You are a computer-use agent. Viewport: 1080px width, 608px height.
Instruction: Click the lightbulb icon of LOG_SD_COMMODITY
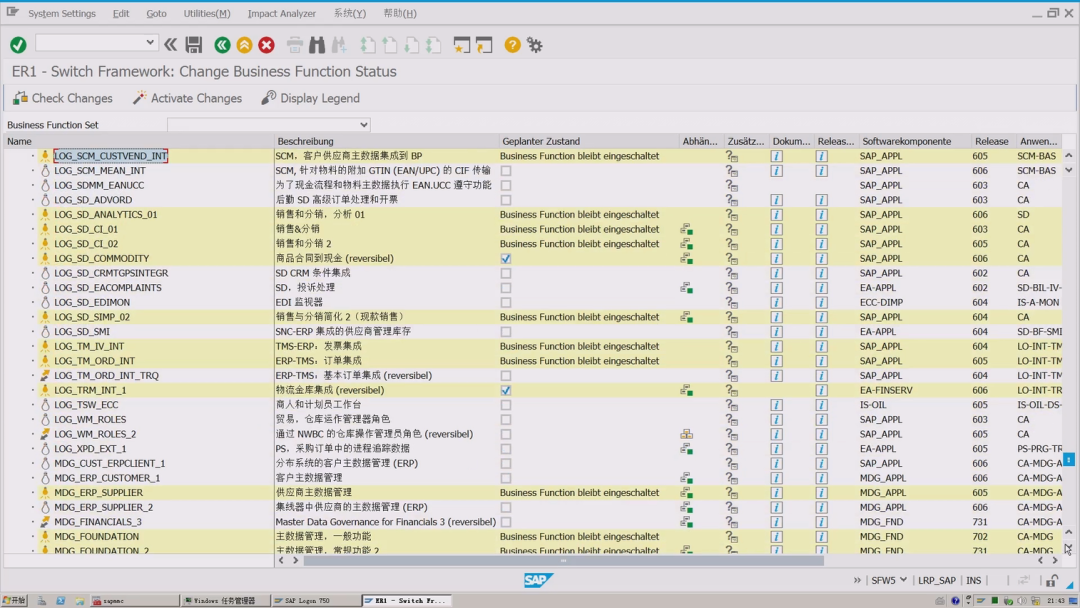45,259
